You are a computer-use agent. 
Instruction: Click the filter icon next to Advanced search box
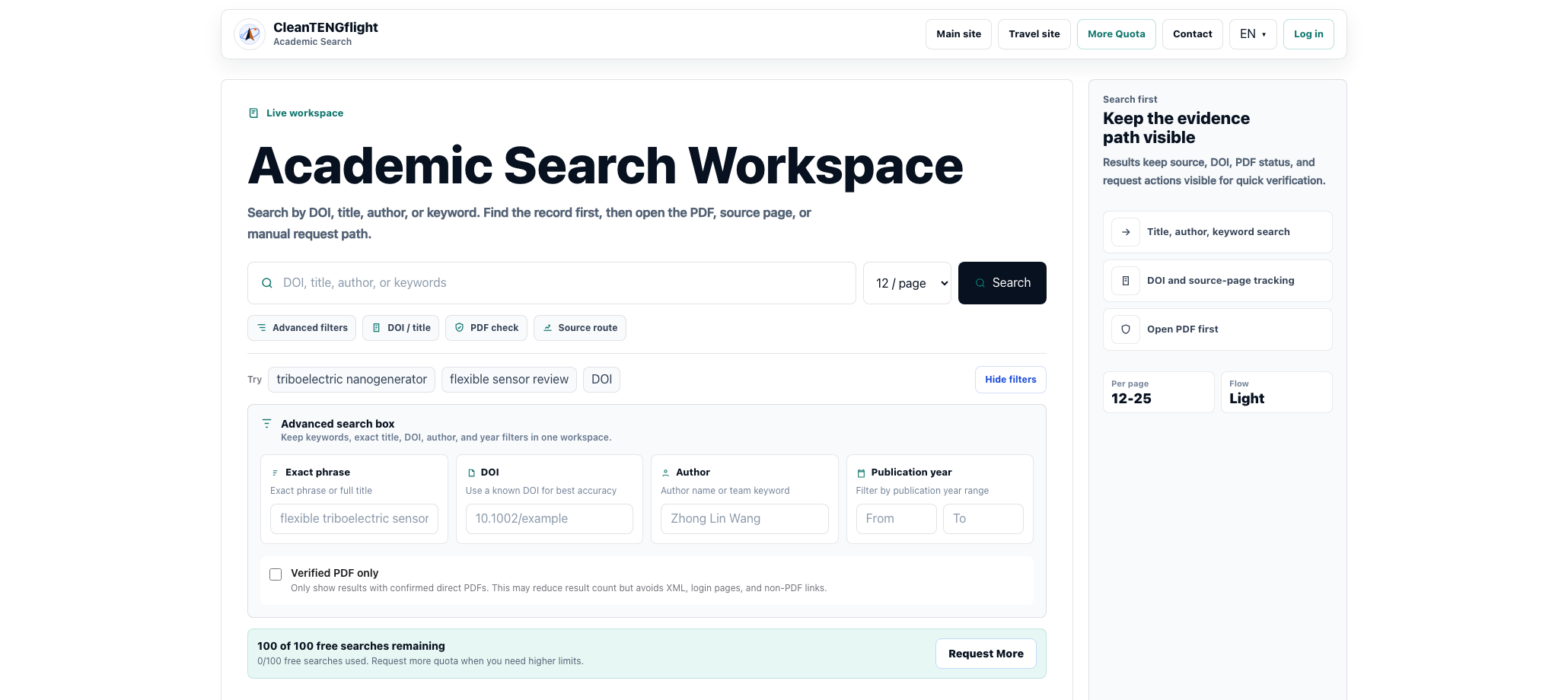266,424
